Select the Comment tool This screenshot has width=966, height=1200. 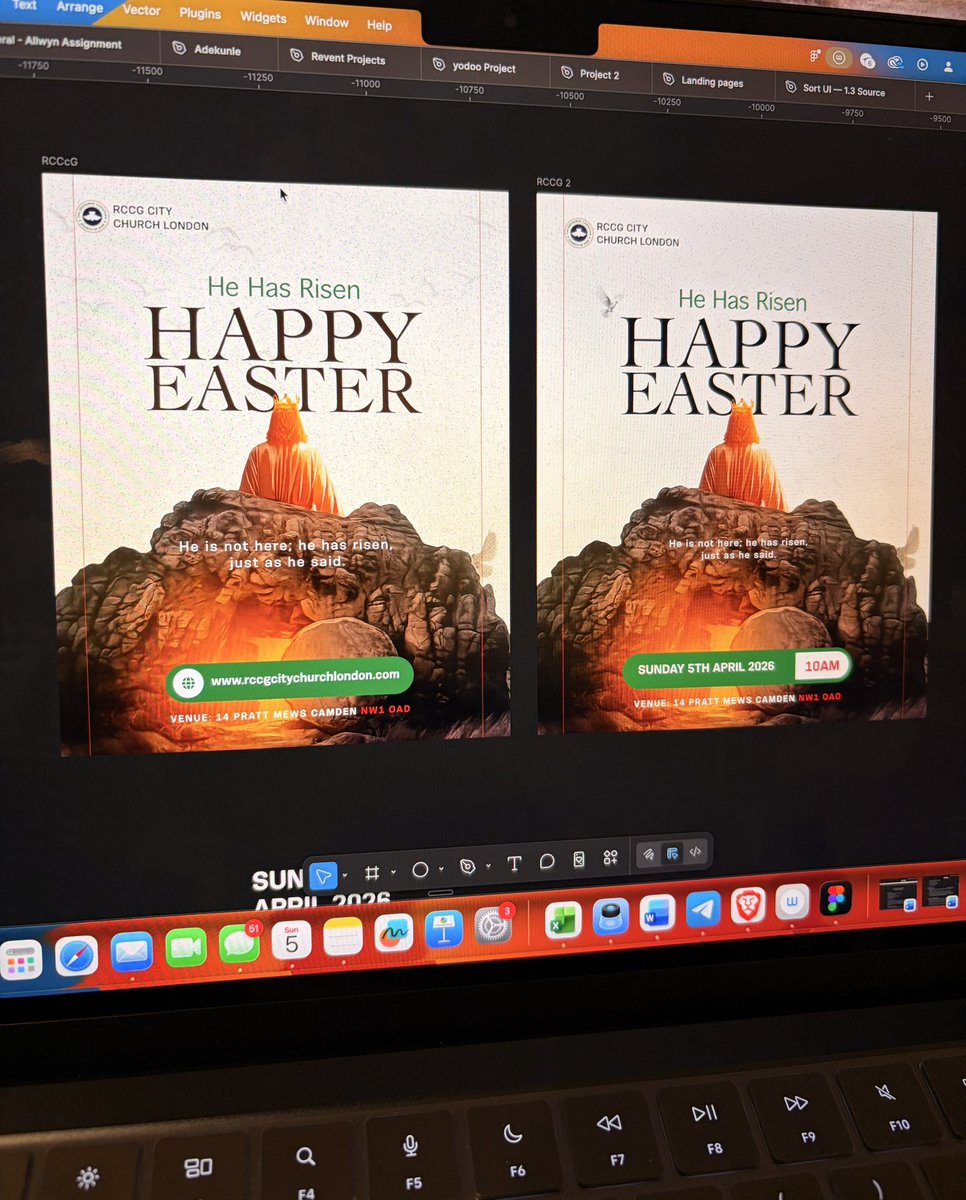[547, 861]
